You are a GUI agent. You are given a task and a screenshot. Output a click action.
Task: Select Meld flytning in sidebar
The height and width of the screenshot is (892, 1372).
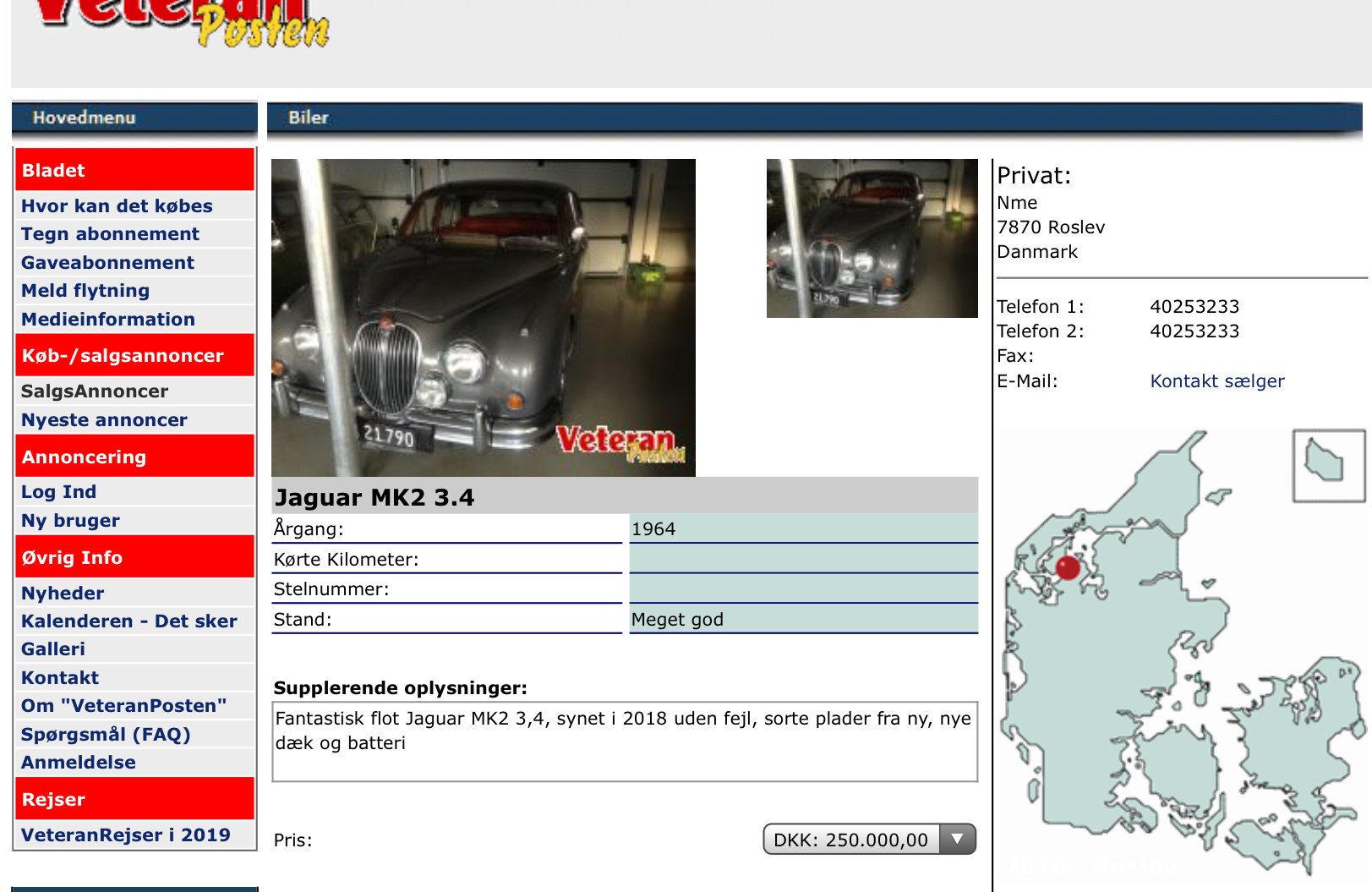pyautogui.click(x=85, y=291)
